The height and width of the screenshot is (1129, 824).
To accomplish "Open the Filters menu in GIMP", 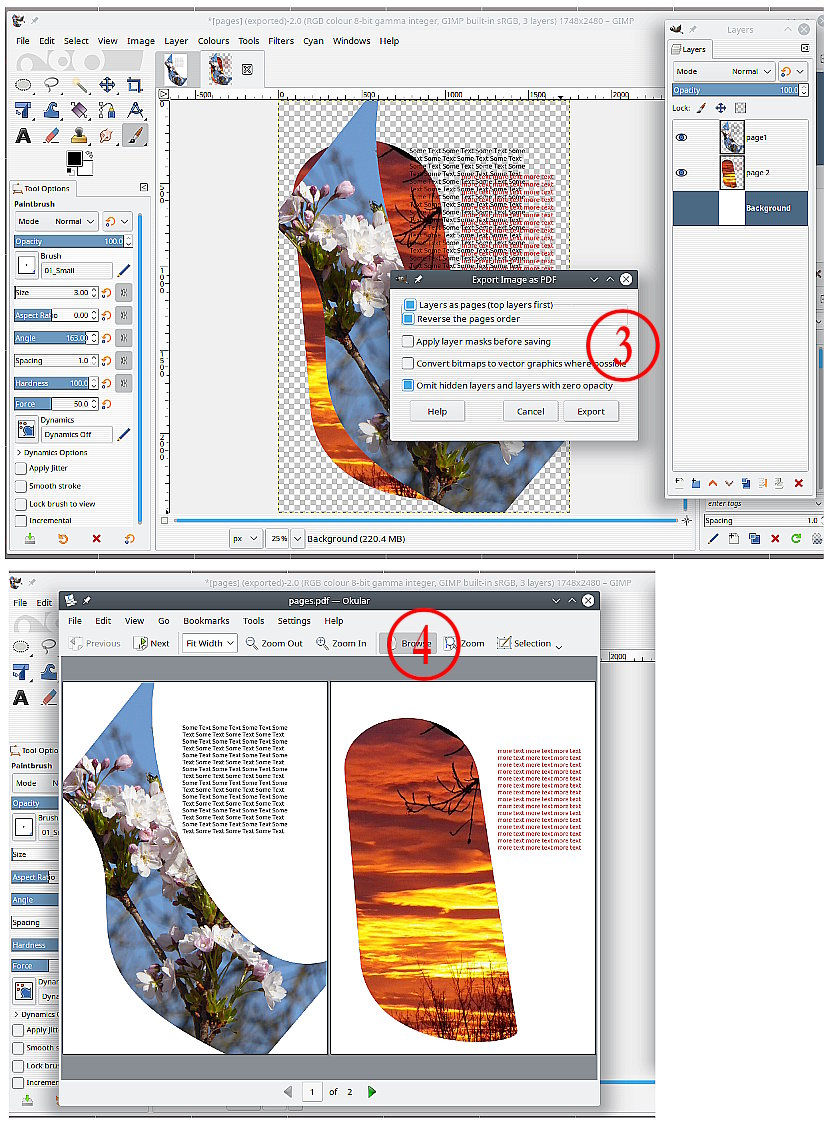I will click(281, 41).
